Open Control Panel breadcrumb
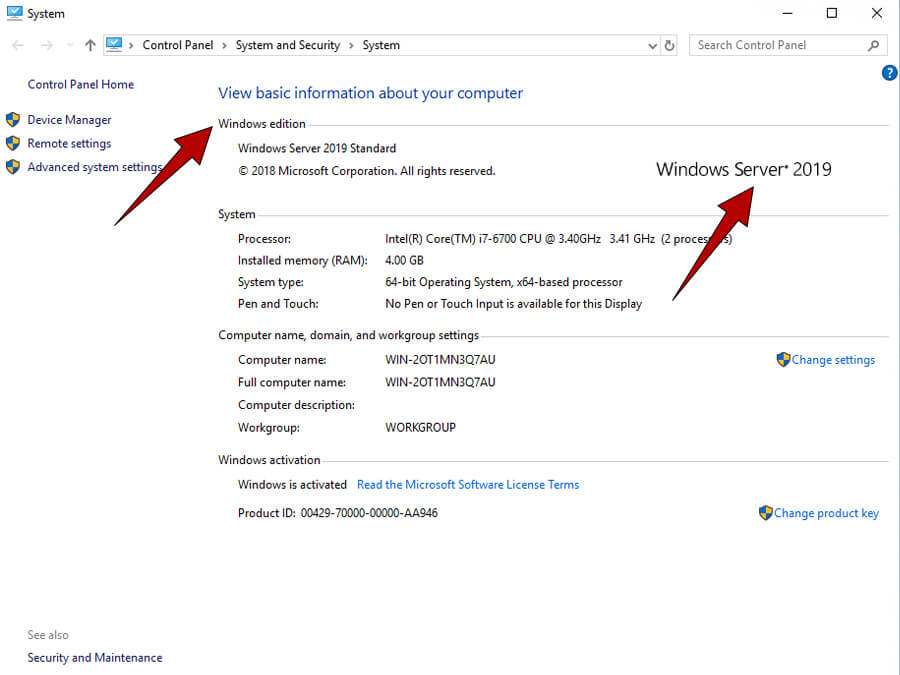The height and width of the screenshot is (675, 900). 177,45
